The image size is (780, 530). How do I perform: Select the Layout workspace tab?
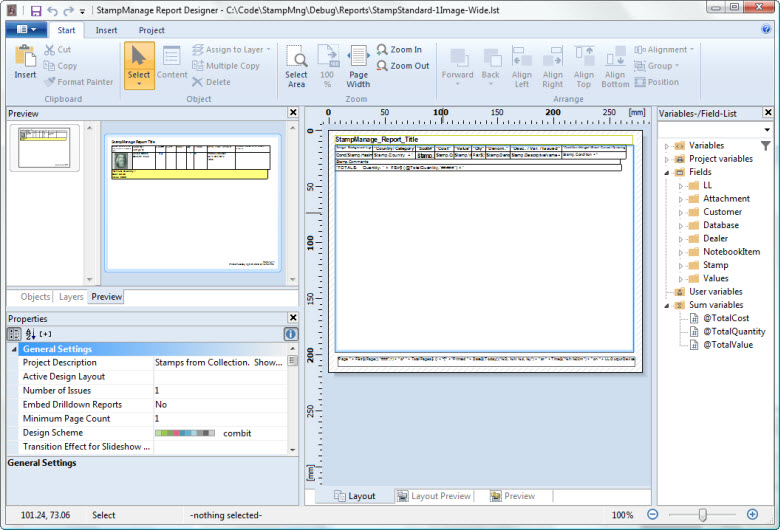[x=354, y=496]
